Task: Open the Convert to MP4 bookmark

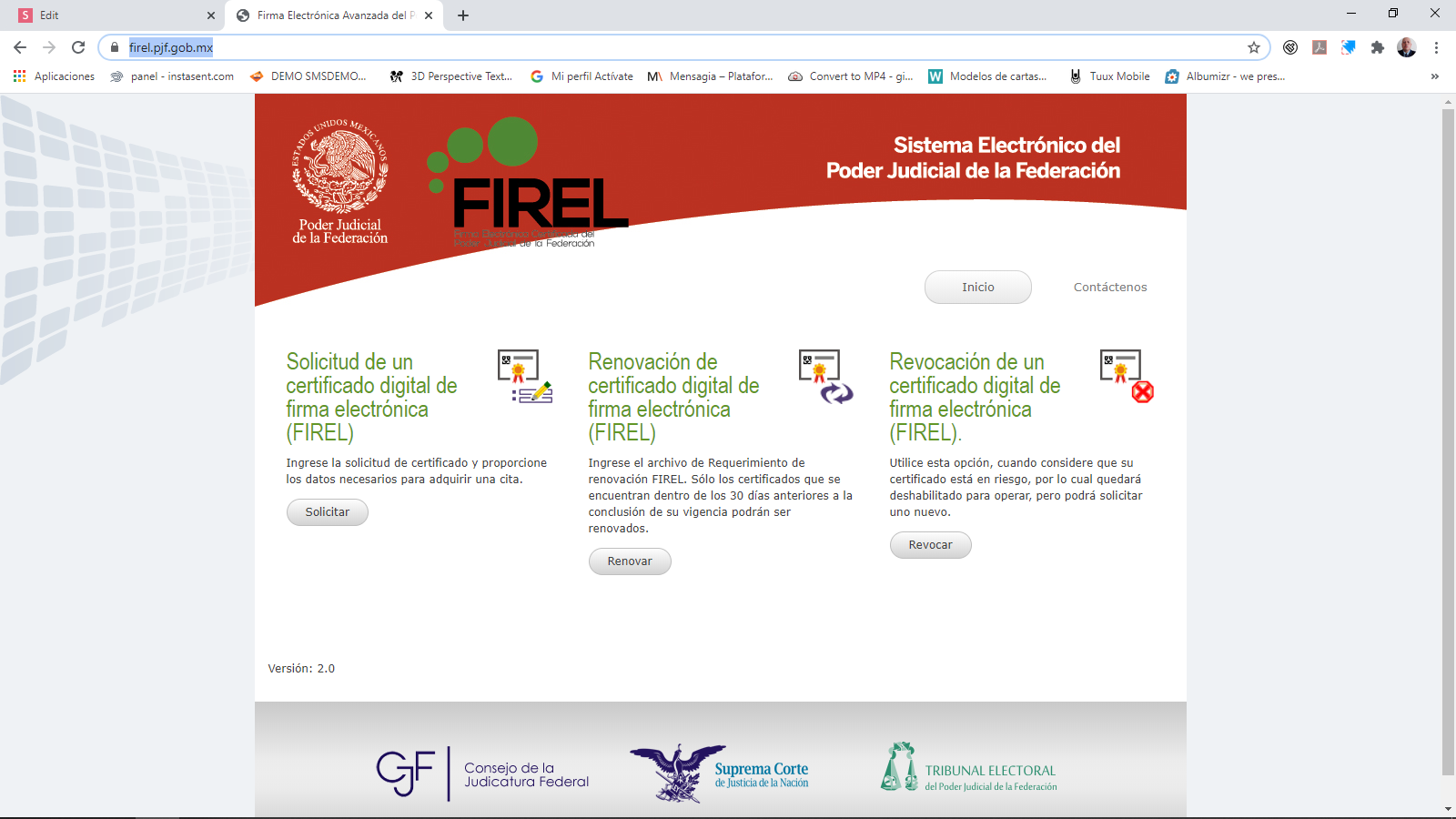Action: (851, 76)
